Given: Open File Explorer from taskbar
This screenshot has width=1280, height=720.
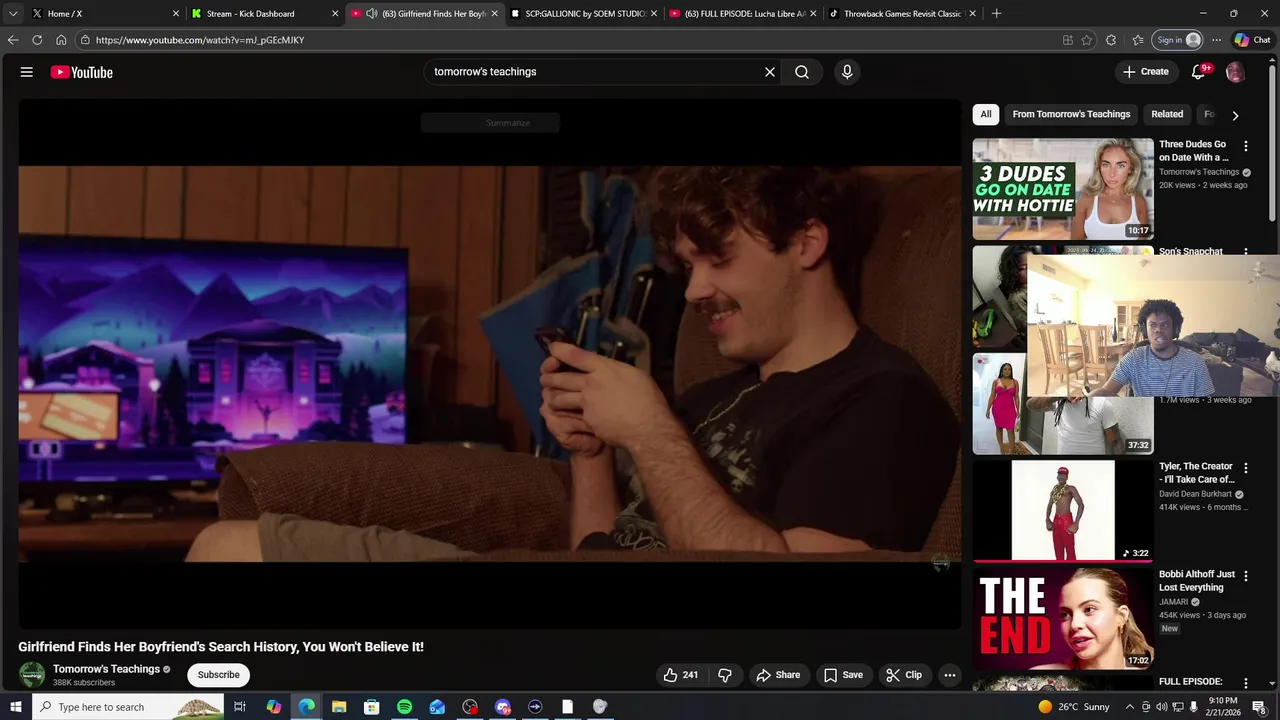Looking at the screenshot, I should point(339,707).
